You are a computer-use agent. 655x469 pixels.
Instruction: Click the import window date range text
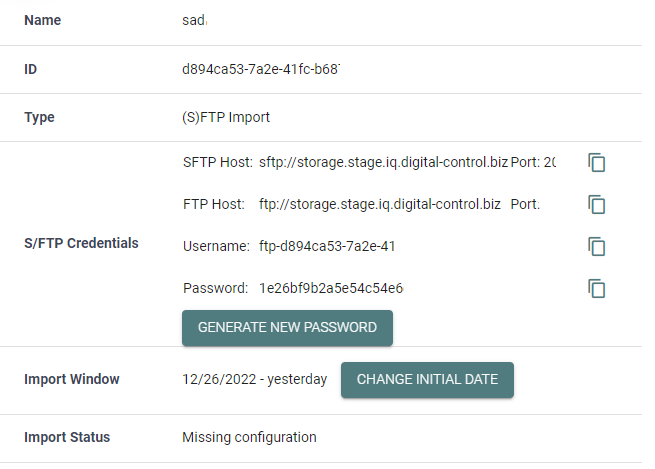point(254,380)
